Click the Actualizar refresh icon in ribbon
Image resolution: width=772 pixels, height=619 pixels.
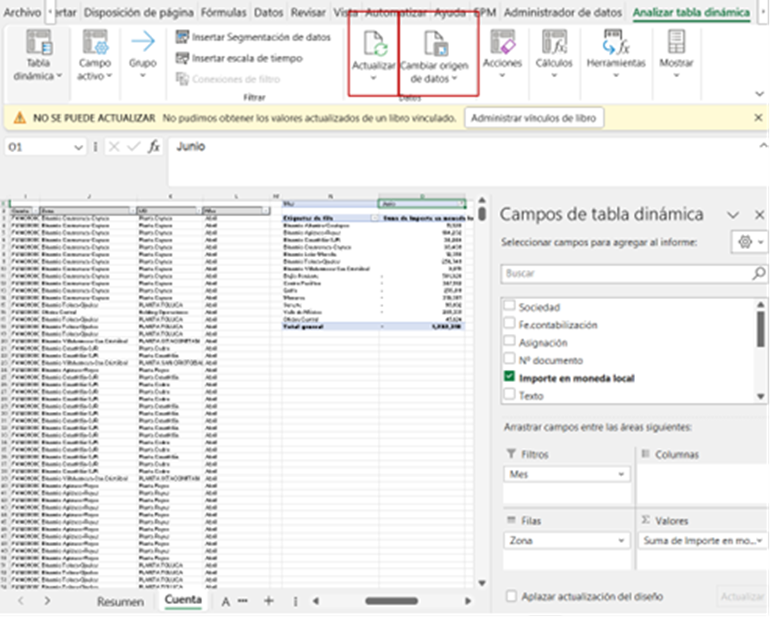tap(373, 45)
